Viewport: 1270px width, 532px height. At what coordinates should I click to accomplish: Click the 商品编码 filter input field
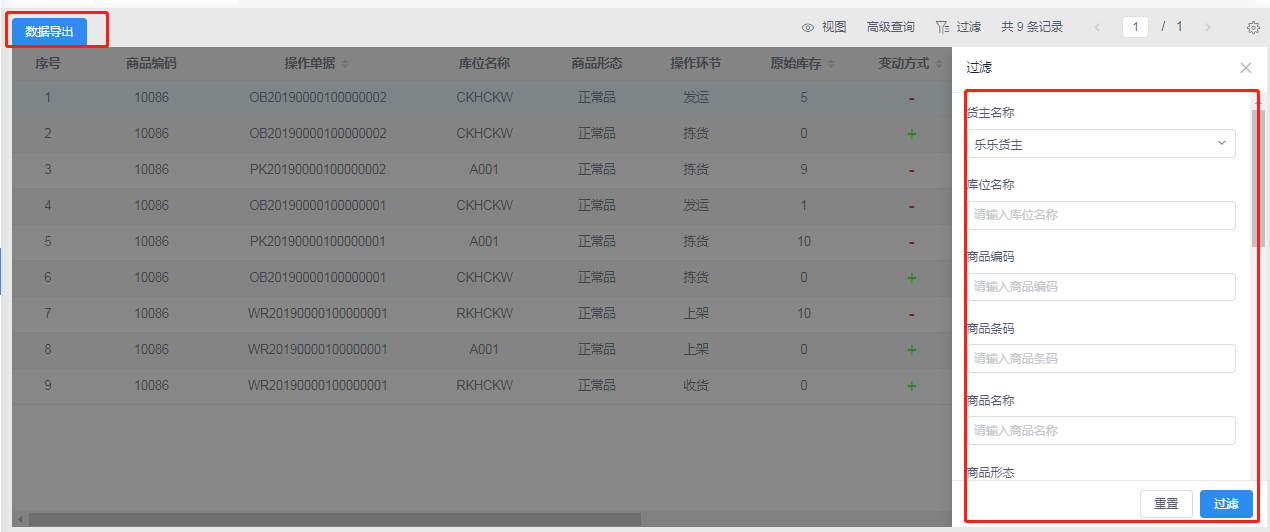[1101, 287]
